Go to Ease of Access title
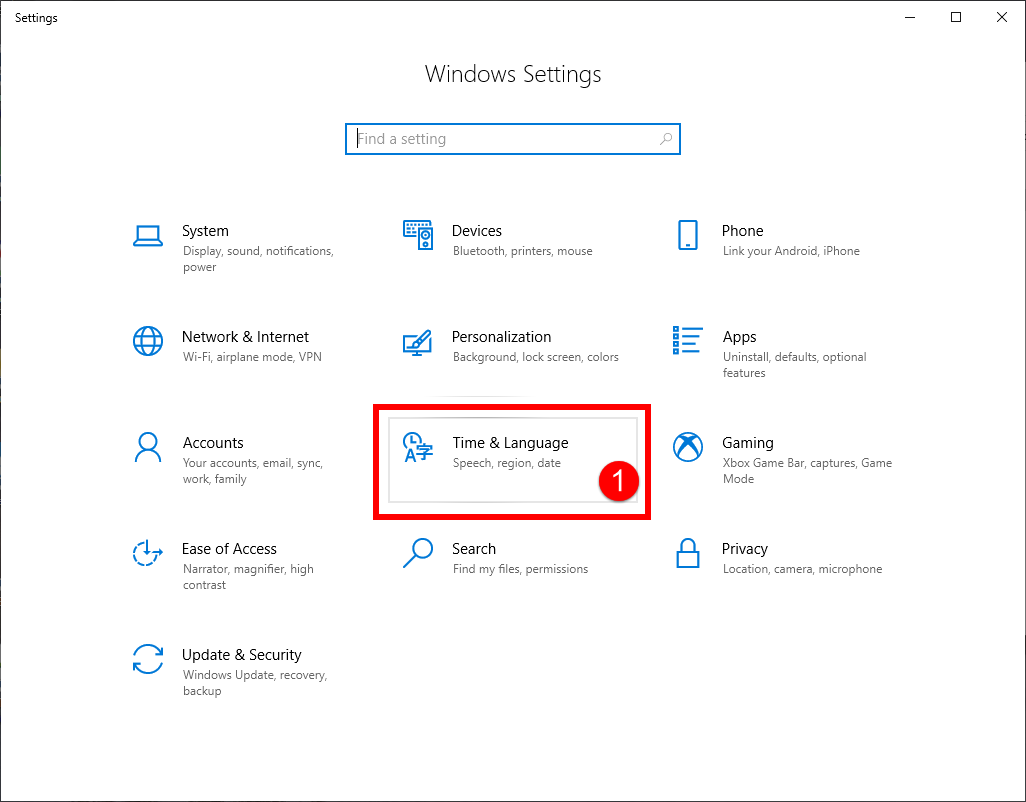 pyautogui.click(x=229, y=549)
